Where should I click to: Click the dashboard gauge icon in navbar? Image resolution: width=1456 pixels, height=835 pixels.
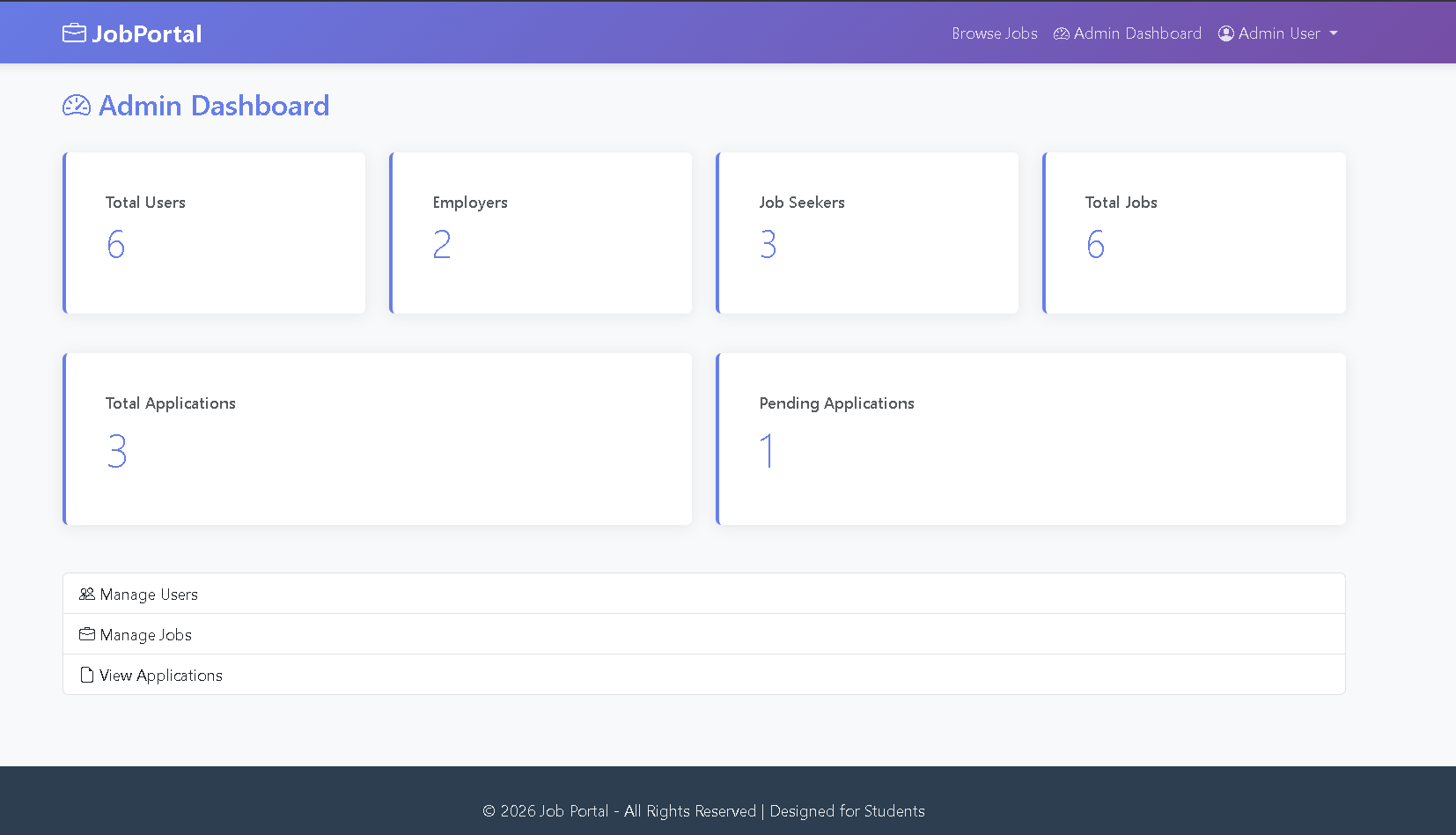[1062, 33]
